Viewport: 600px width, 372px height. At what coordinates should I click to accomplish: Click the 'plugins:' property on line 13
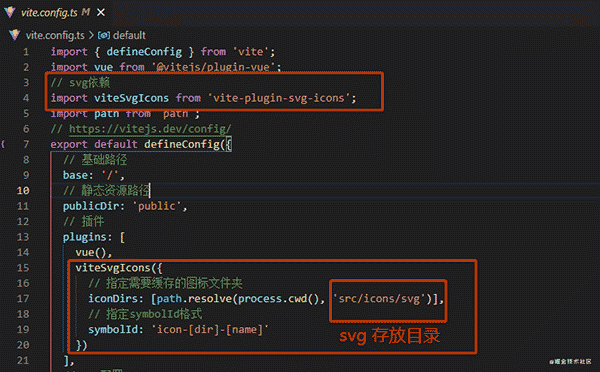coord(87,237)
